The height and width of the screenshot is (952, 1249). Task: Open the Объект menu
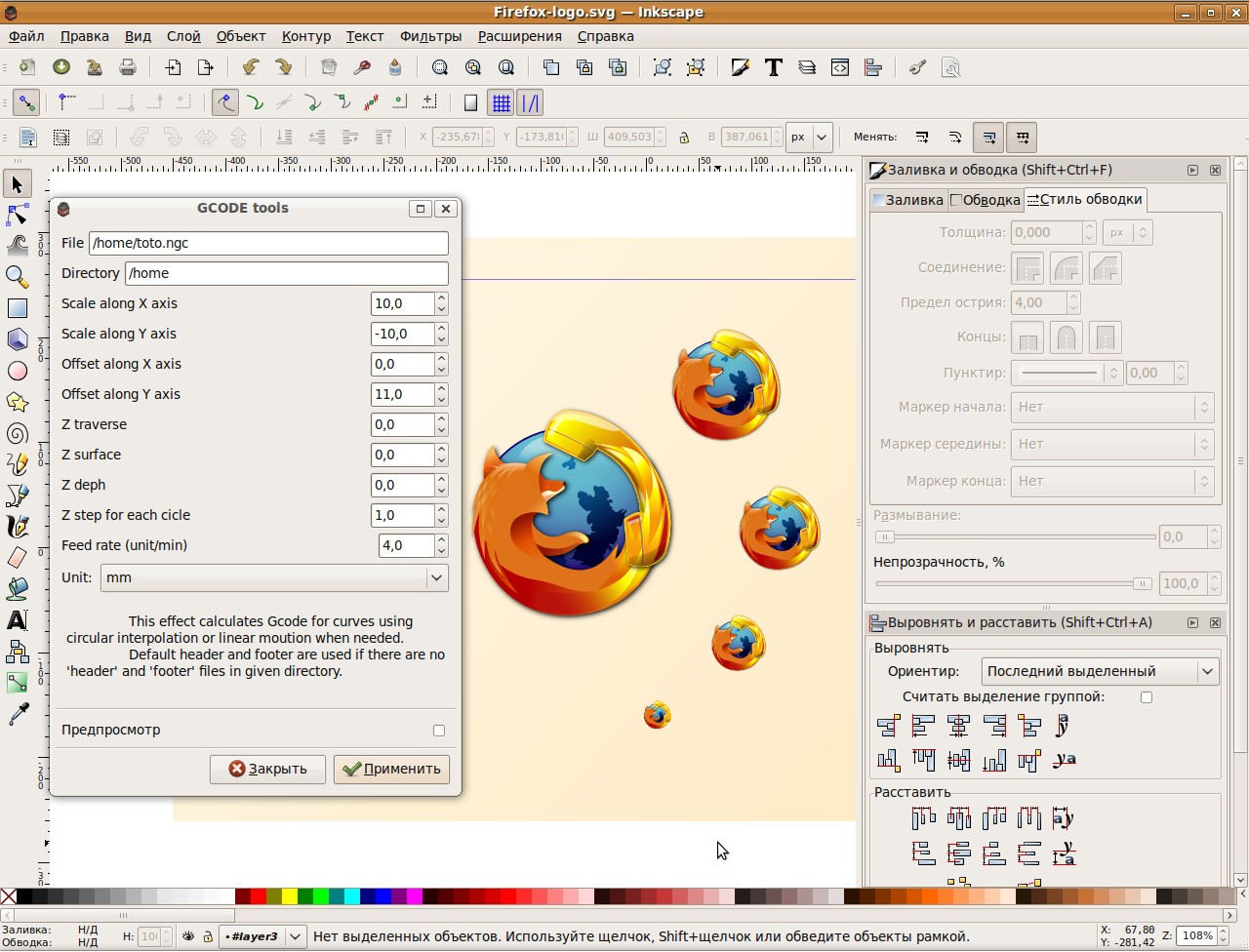[x=241, y=36]
